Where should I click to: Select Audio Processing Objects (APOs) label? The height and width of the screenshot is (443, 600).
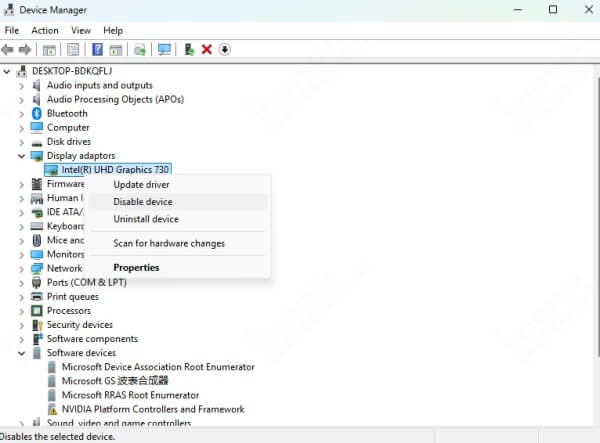point(115,99)
